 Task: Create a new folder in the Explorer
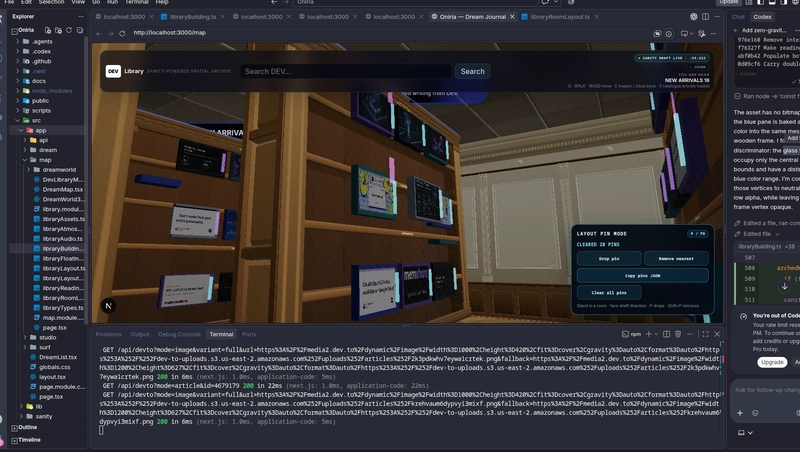coord(58,30)
